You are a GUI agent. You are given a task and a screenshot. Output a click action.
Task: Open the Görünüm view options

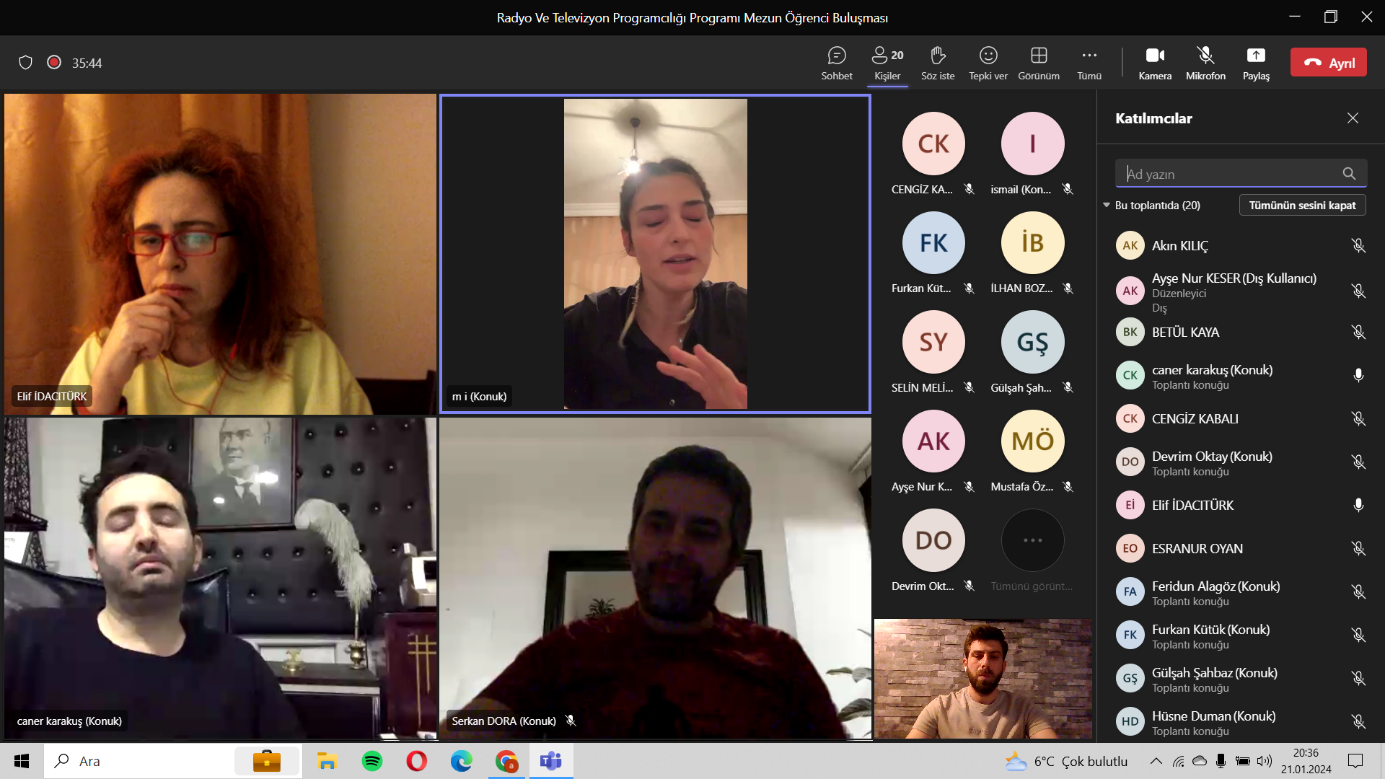1039,63
